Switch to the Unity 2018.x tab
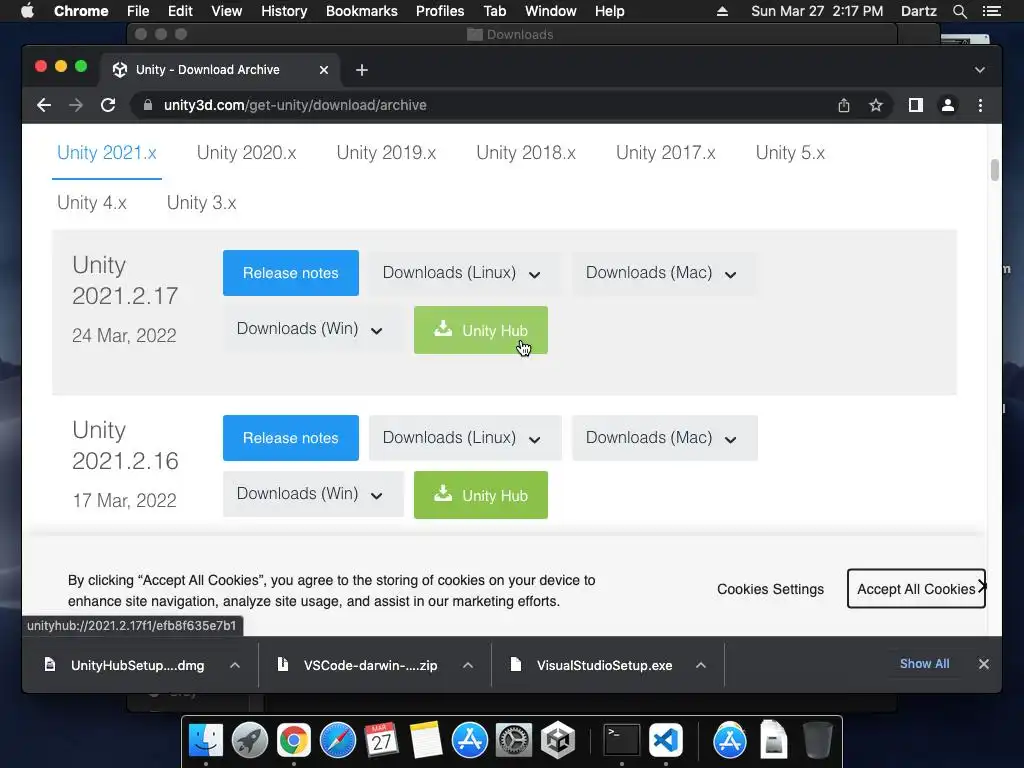 526,153
